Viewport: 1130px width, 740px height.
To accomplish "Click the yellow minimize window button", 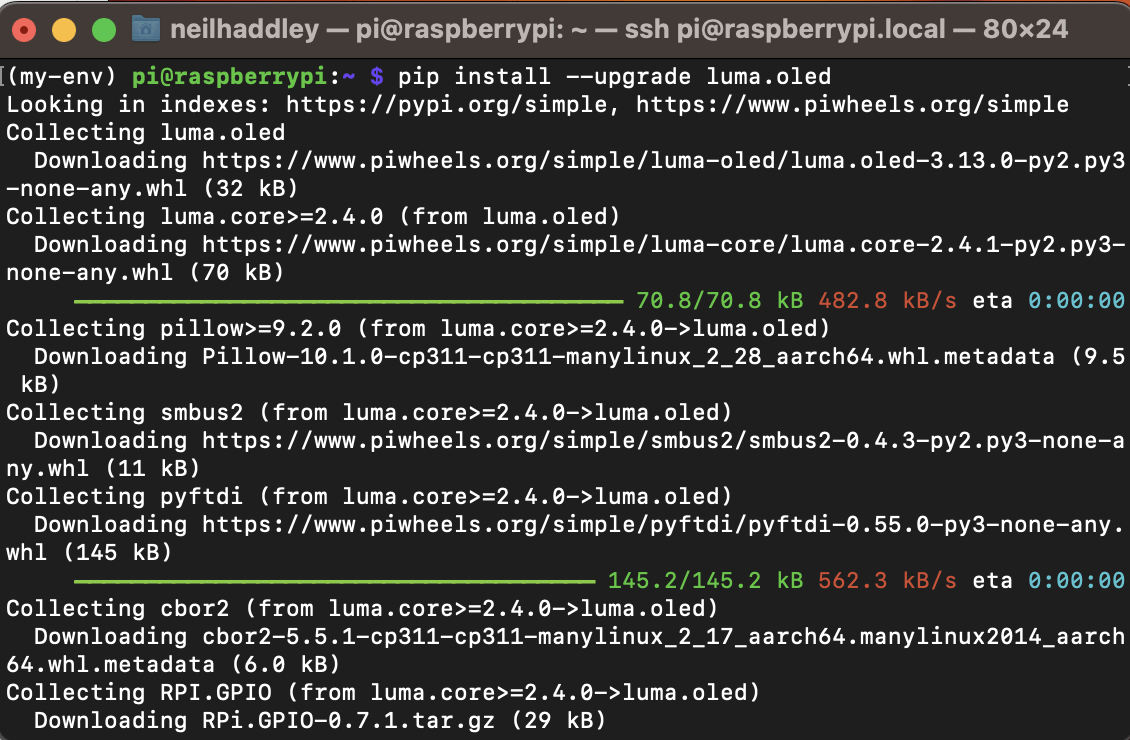I will pos(64,30).
